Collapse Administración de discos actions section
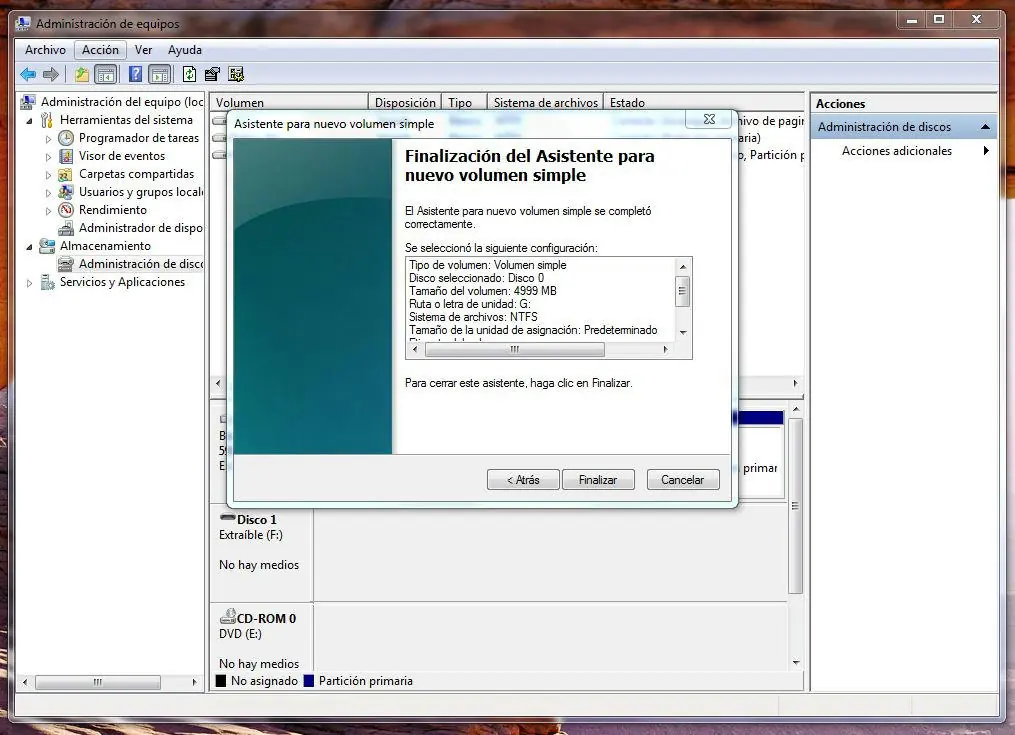This screenshot has height=735, width=1015. coord(985,127)
